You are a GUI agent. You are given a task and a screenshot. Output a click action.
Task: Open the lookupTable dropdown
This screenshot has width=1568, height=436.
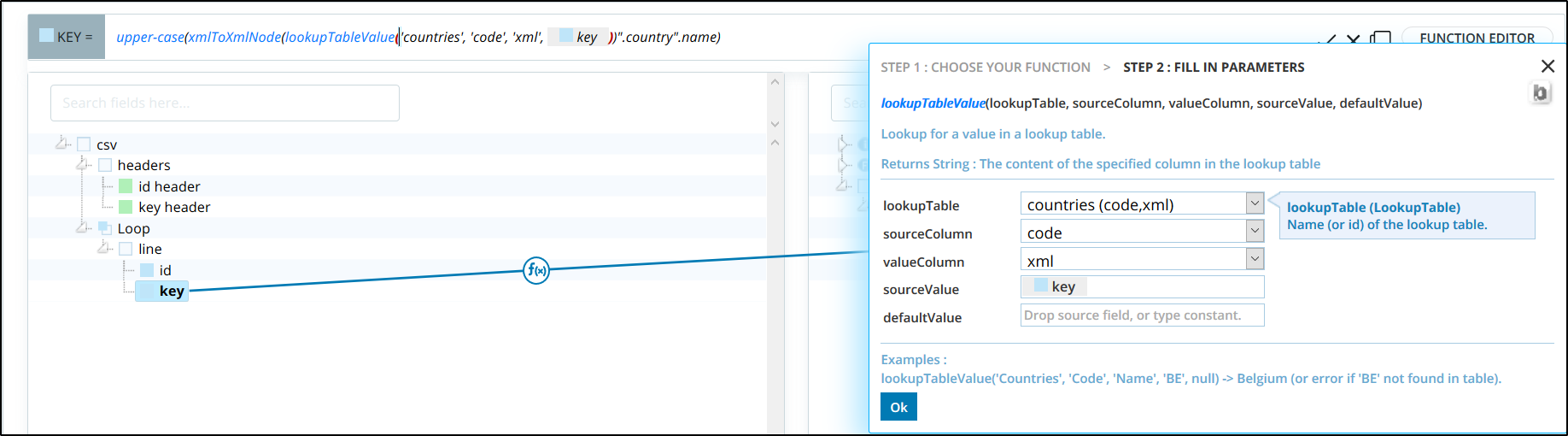coord(1254,203)
